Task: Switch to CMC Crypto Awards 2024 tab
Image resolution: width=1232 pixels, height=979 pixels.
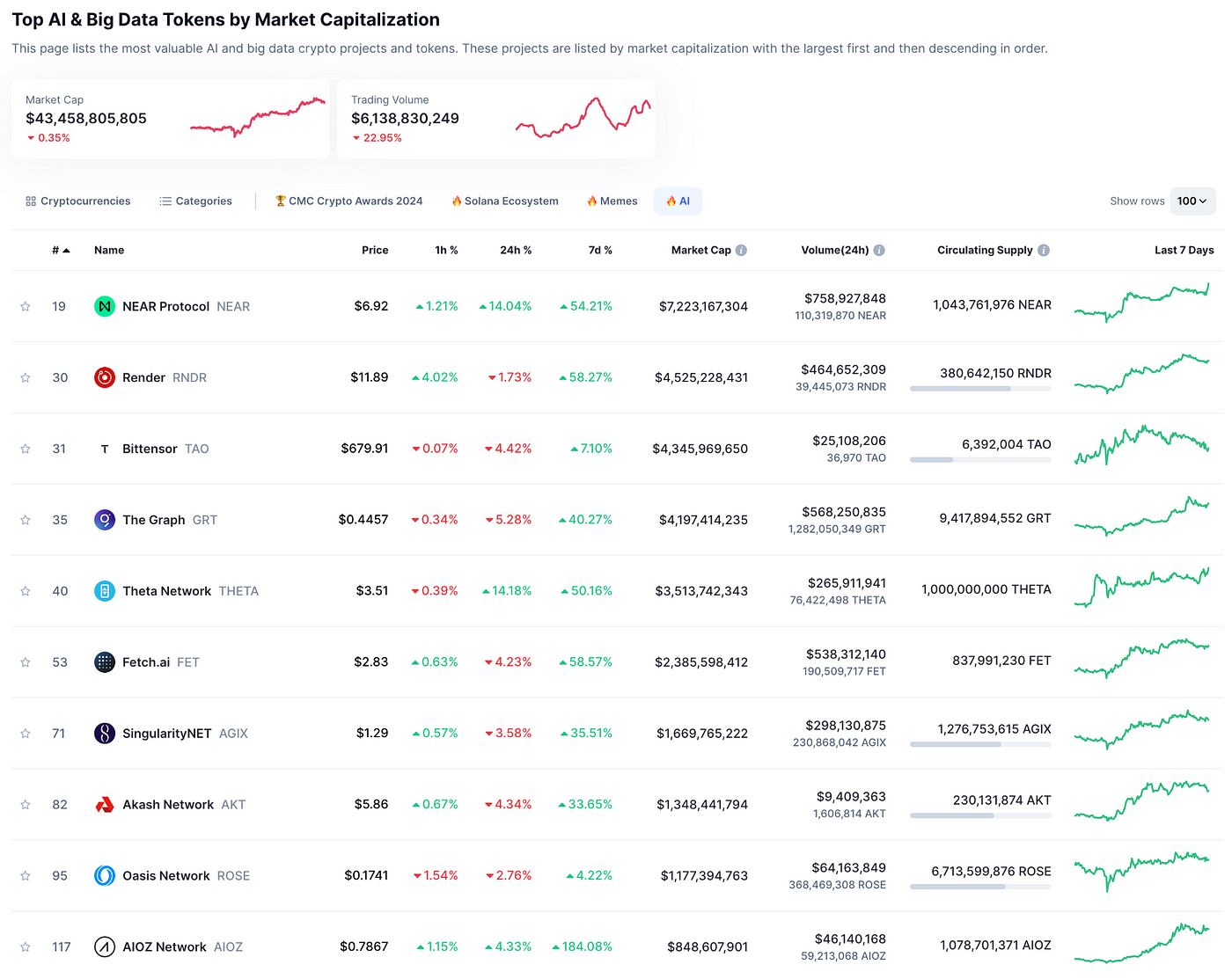Action: click(349, 201)
